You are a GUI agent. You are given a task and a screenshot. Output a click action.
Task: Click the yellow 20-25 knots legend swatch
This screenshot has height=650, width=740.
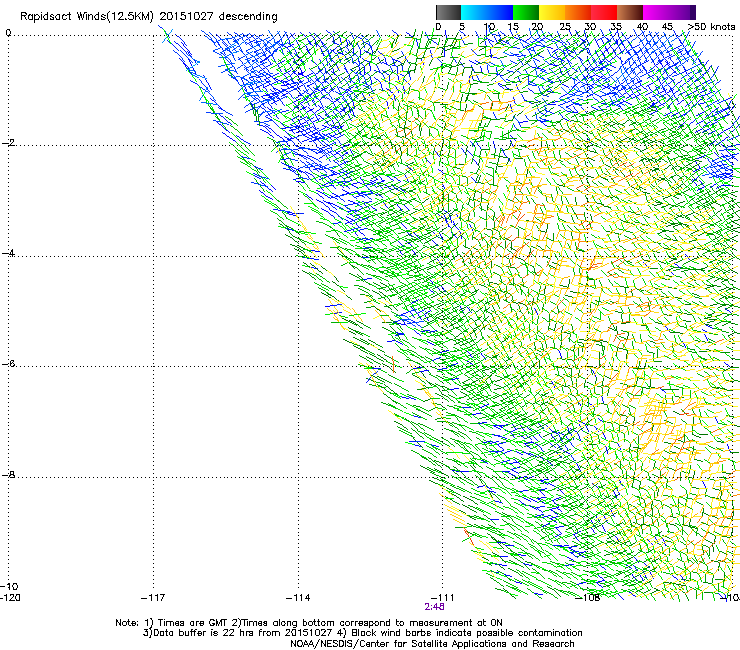pyautogui.click(x=552, y=12)
